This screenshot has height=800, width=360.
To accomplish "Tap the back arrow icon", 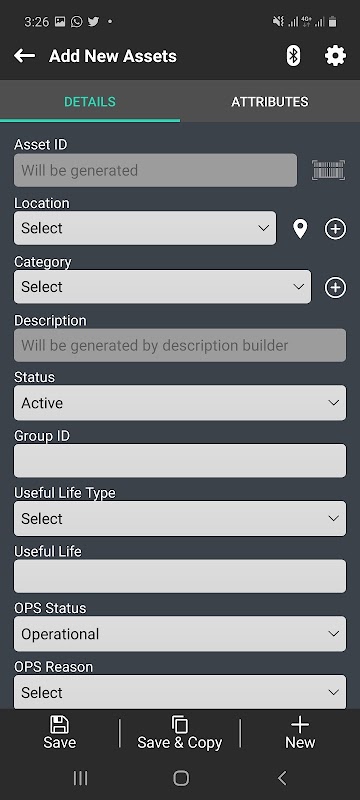I will point(24,56).
